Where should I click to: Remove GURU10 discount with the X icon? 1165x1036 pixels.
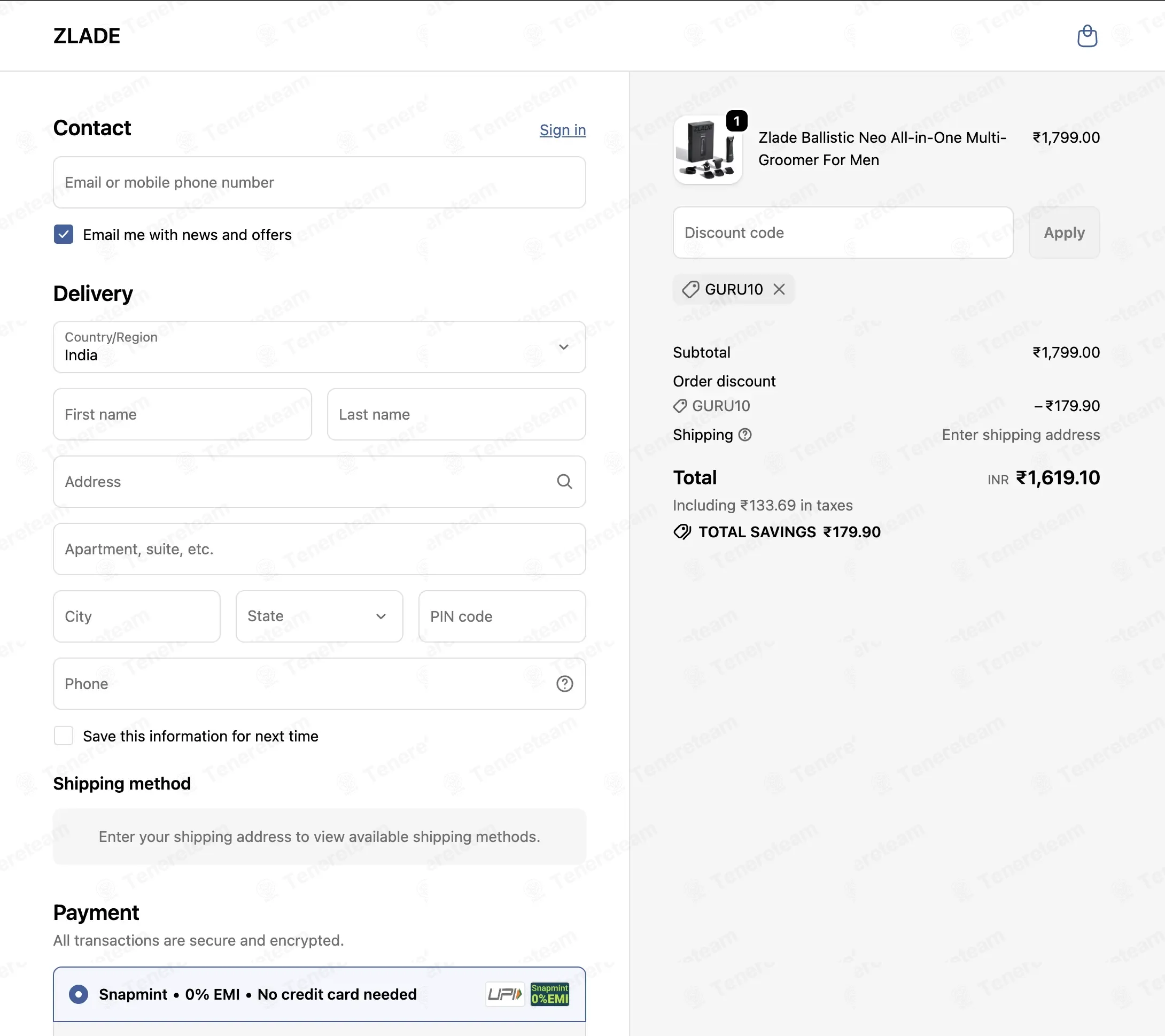click(x=779, y=289)
